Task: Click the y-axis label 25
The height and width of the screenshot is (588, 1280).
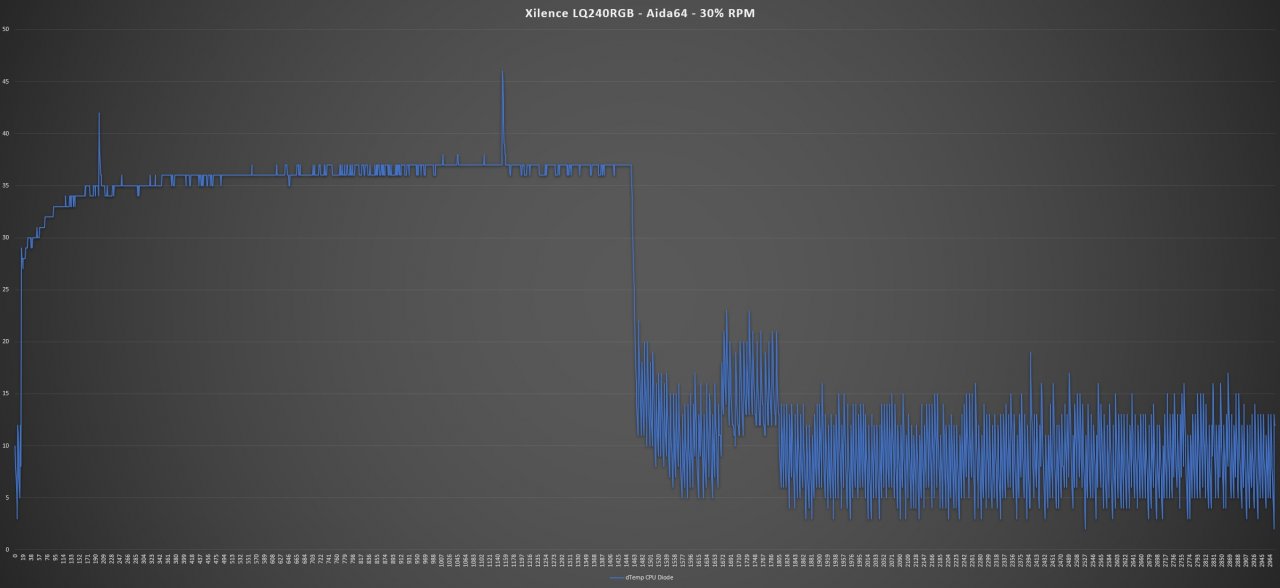Action: 7,289
